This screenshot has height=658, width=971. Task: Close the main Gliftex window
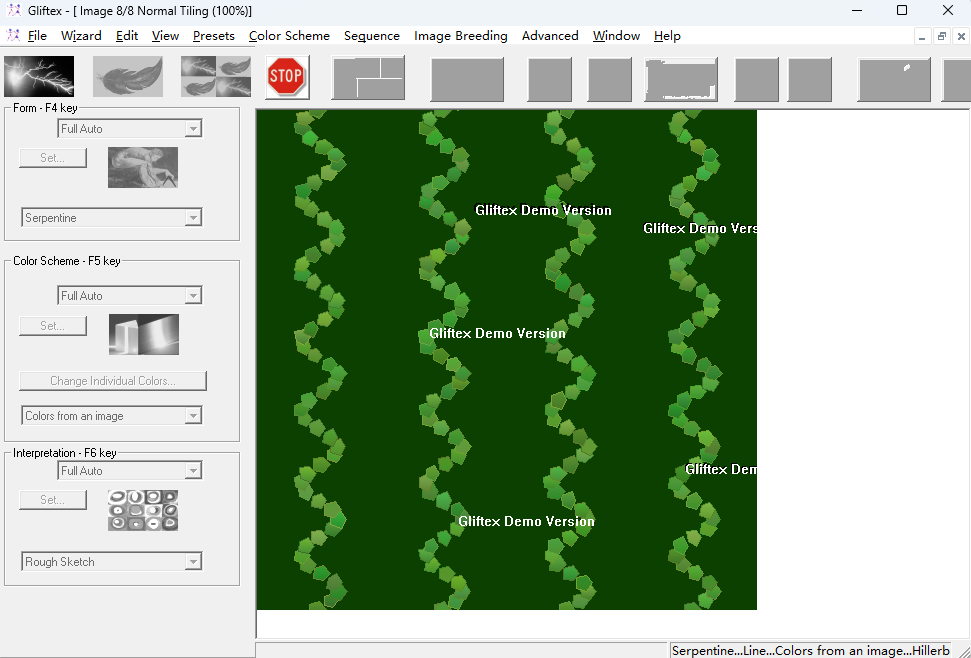pyautogui.click(x=948, y=11)
